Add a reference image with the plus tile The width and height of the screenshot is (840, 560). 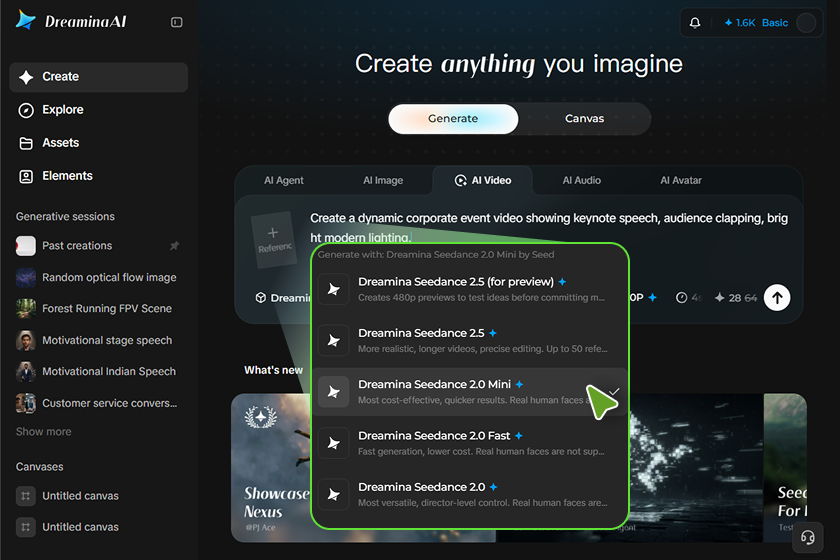coord(274,240)
